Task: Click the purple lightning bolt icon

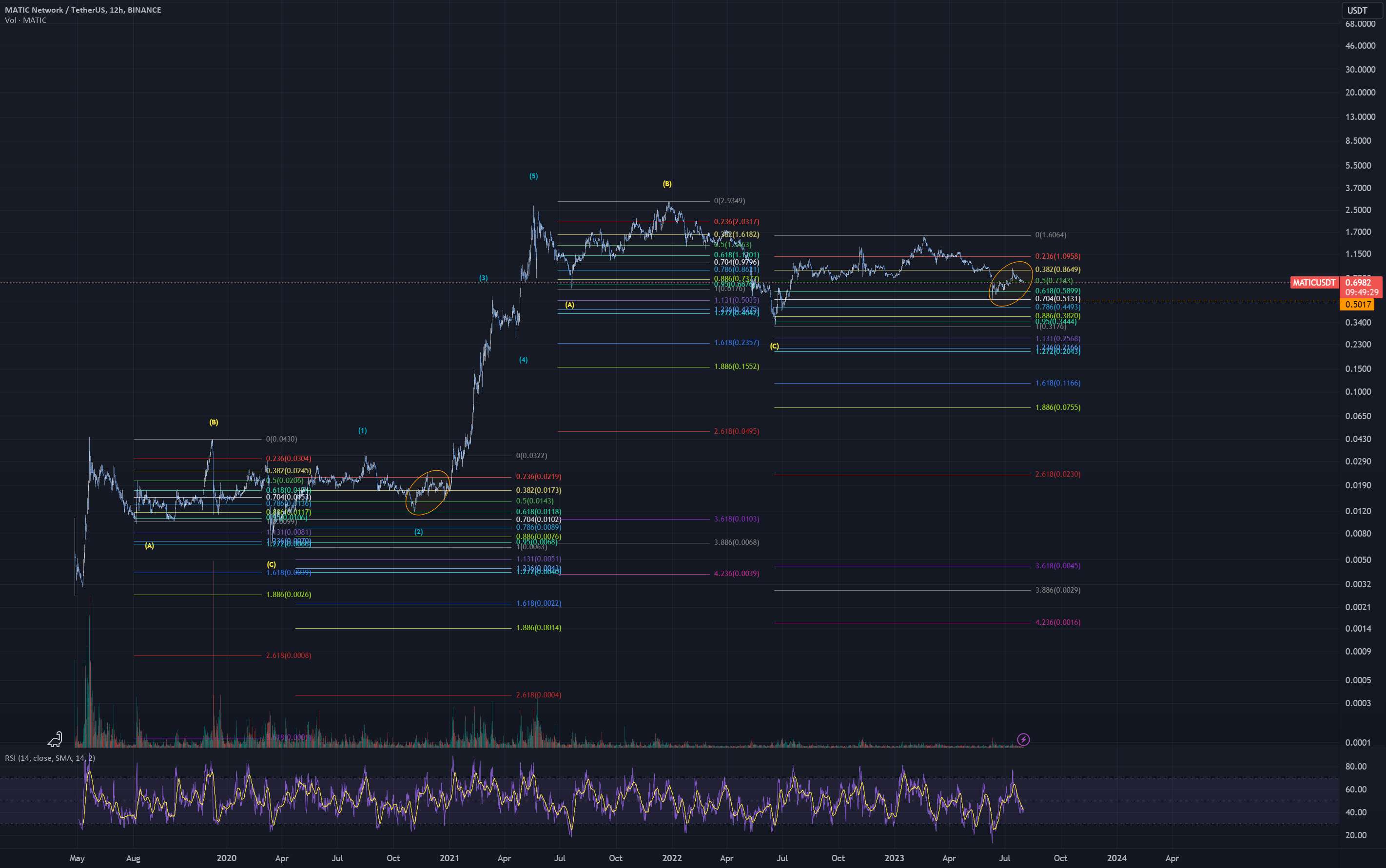Action: pyautogui.click(x=1023, y=739)
